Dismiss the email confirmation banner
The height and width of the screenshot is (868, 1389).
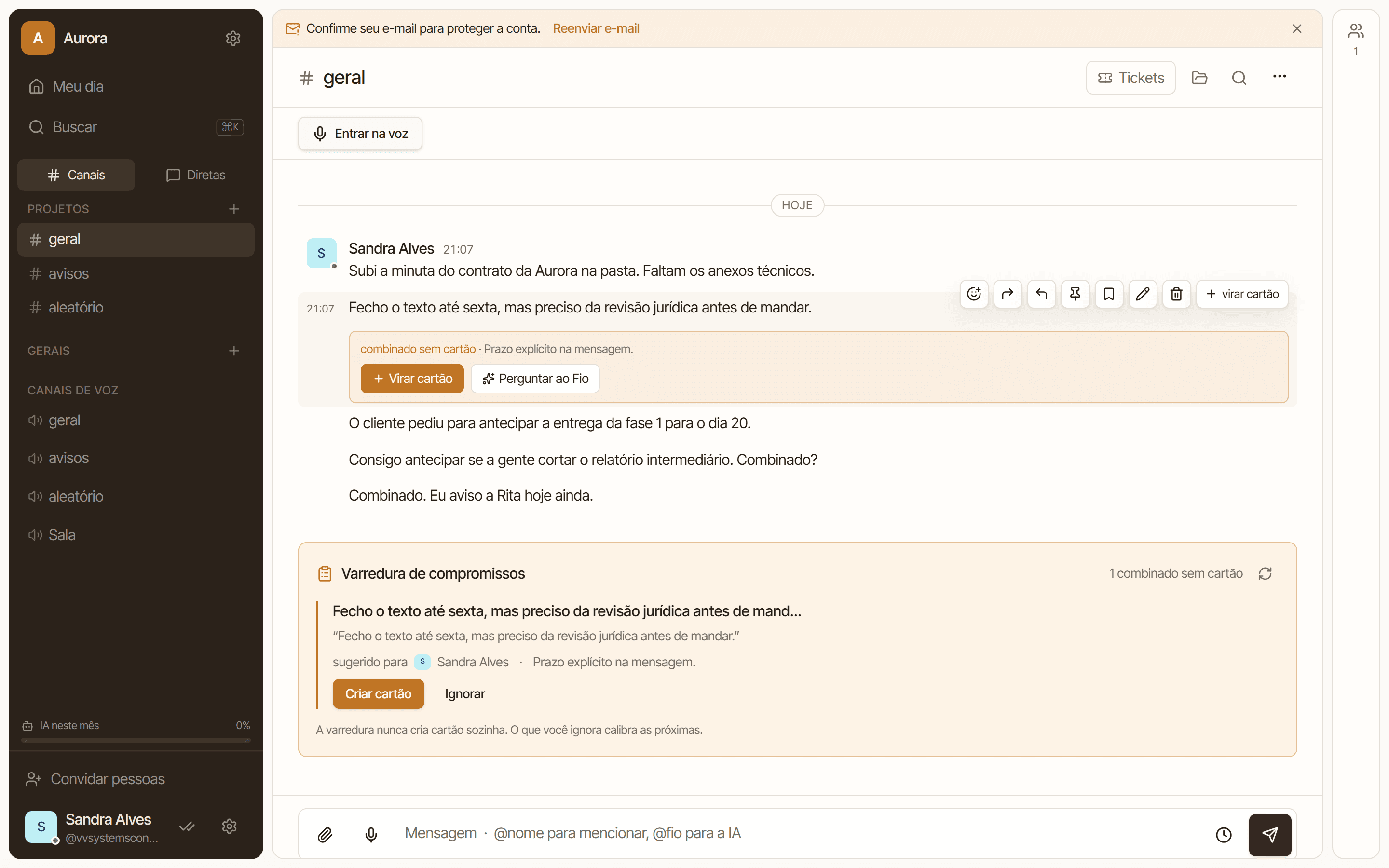(x=1296, y=29)
